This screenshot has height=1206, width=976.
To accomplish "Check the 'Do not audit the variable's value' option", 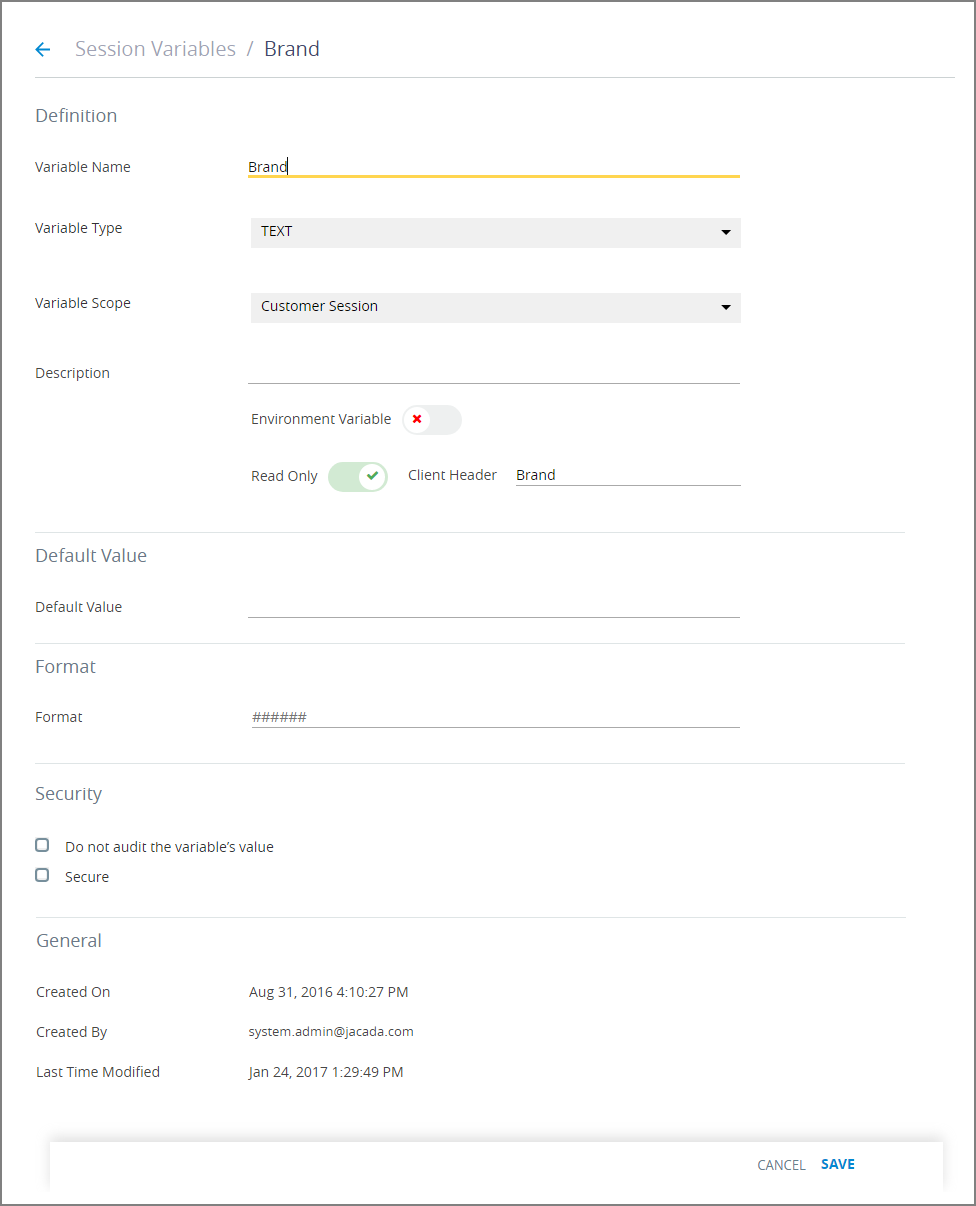I will [x=42, y=844].
